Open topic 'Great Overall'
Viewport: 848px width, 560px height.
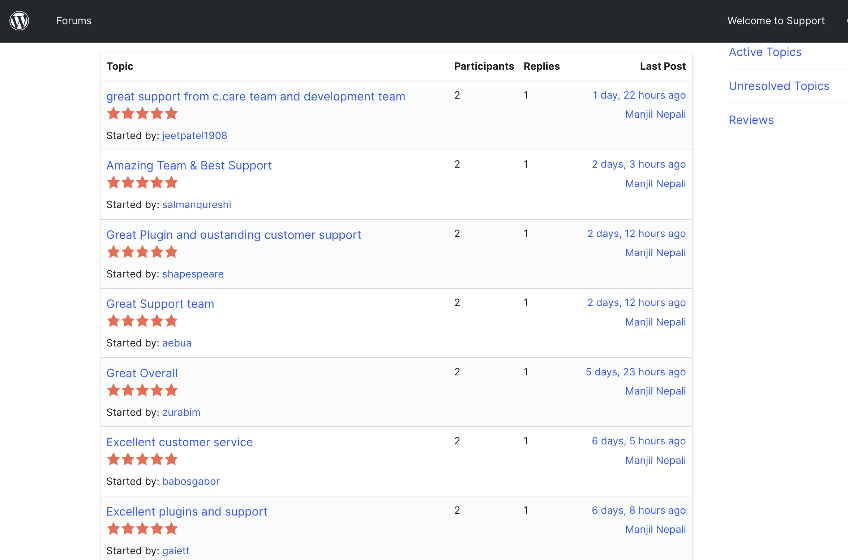point(142,373)
